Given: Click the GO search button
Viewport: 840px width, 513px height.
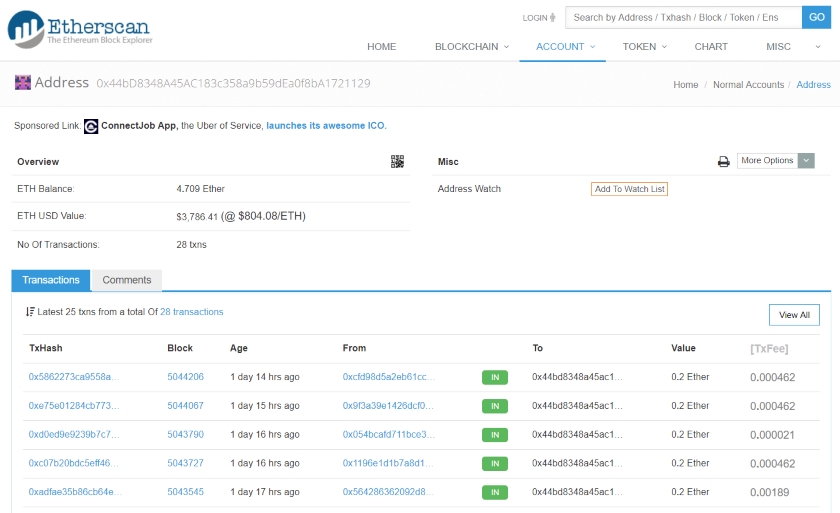Looking at the screenshot, I should pos(816,17).
